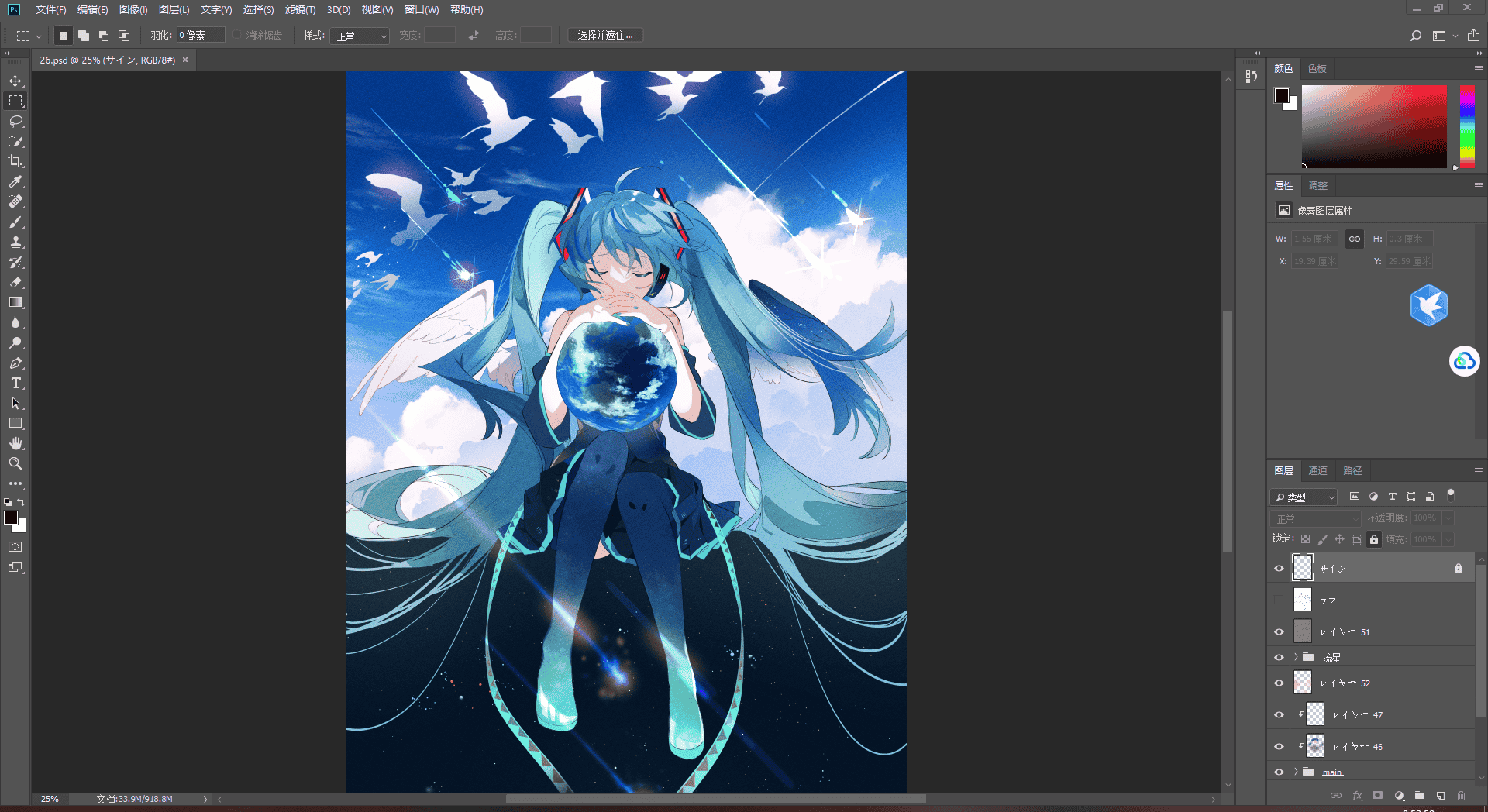Select the Gradient tool

pyautogui.click(x=15, y=302)
